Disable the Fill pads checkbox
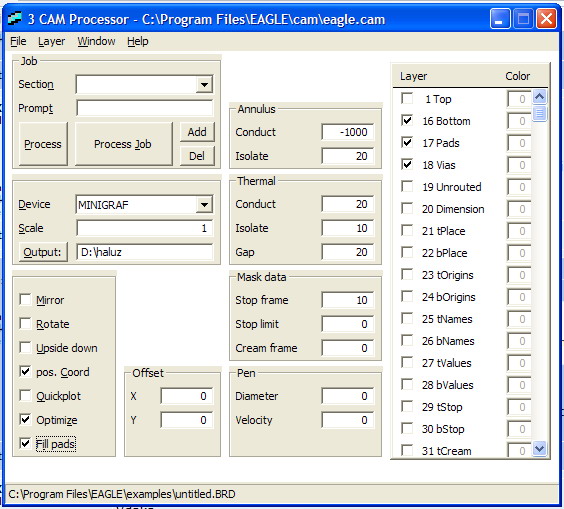The image size is (564, 509). [x=25, y=444]
